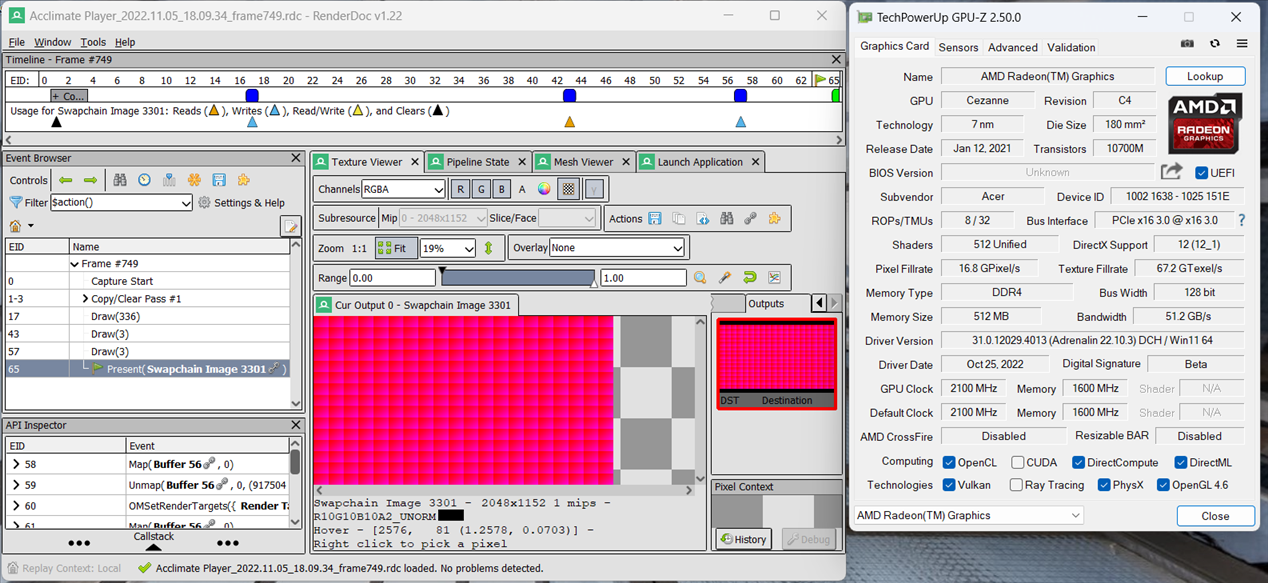The image size is (1268, 583).
Task: Toggle the R channel in Texture Viewer
Action: (x=460, y=188)
